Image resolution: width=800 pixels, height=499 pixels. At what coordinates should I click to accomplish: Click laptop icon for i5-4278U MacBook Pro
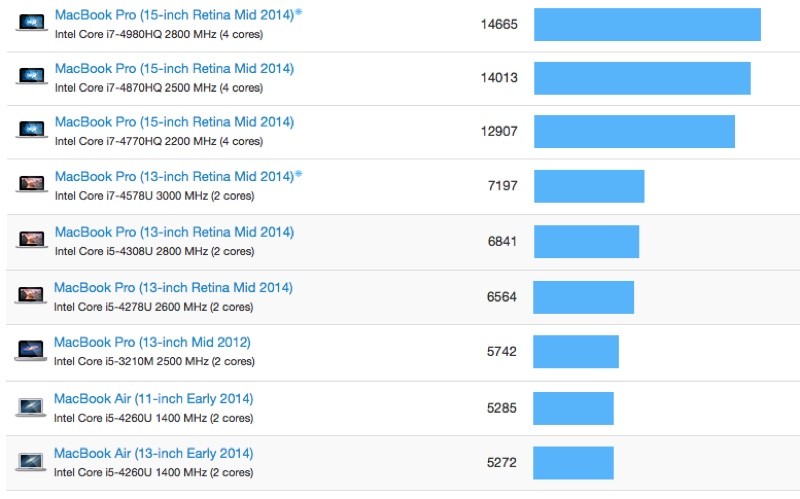(31, 295)
